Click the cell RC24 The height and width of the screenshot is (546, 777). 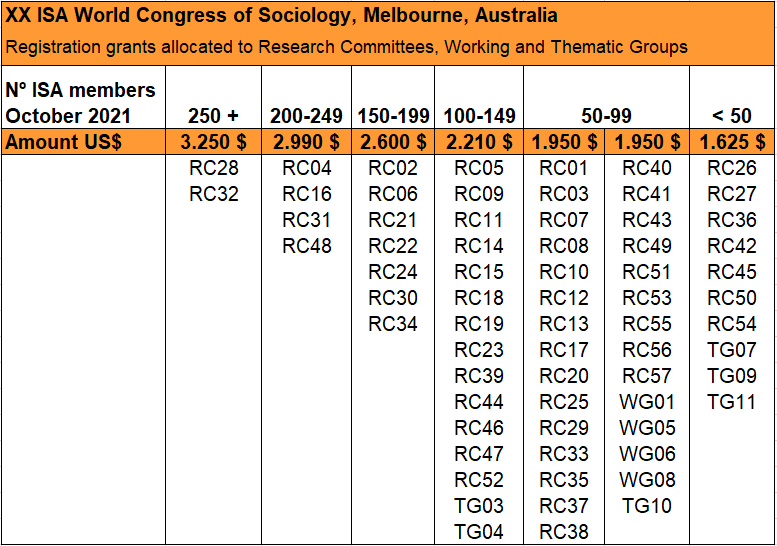(x=393, y=272)
